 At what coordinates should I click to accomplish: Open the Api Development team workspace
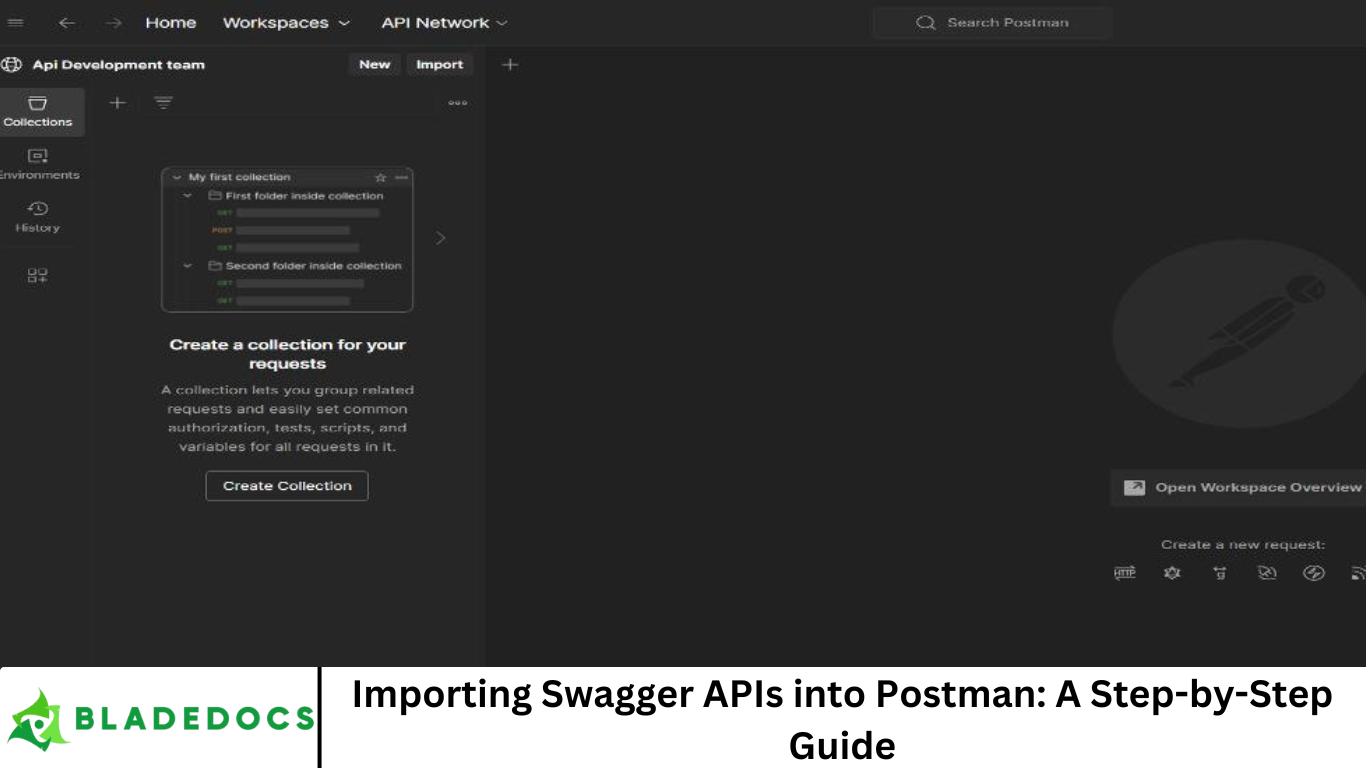(x=118, y=64)
